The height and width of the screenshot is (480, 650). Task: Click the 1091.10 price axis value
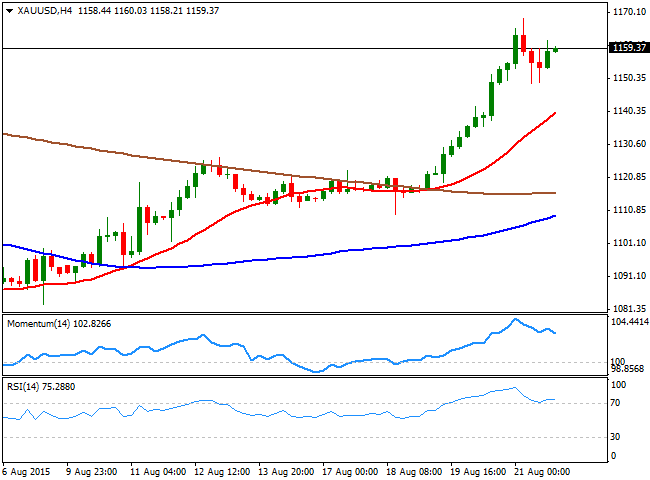(629, 276)
